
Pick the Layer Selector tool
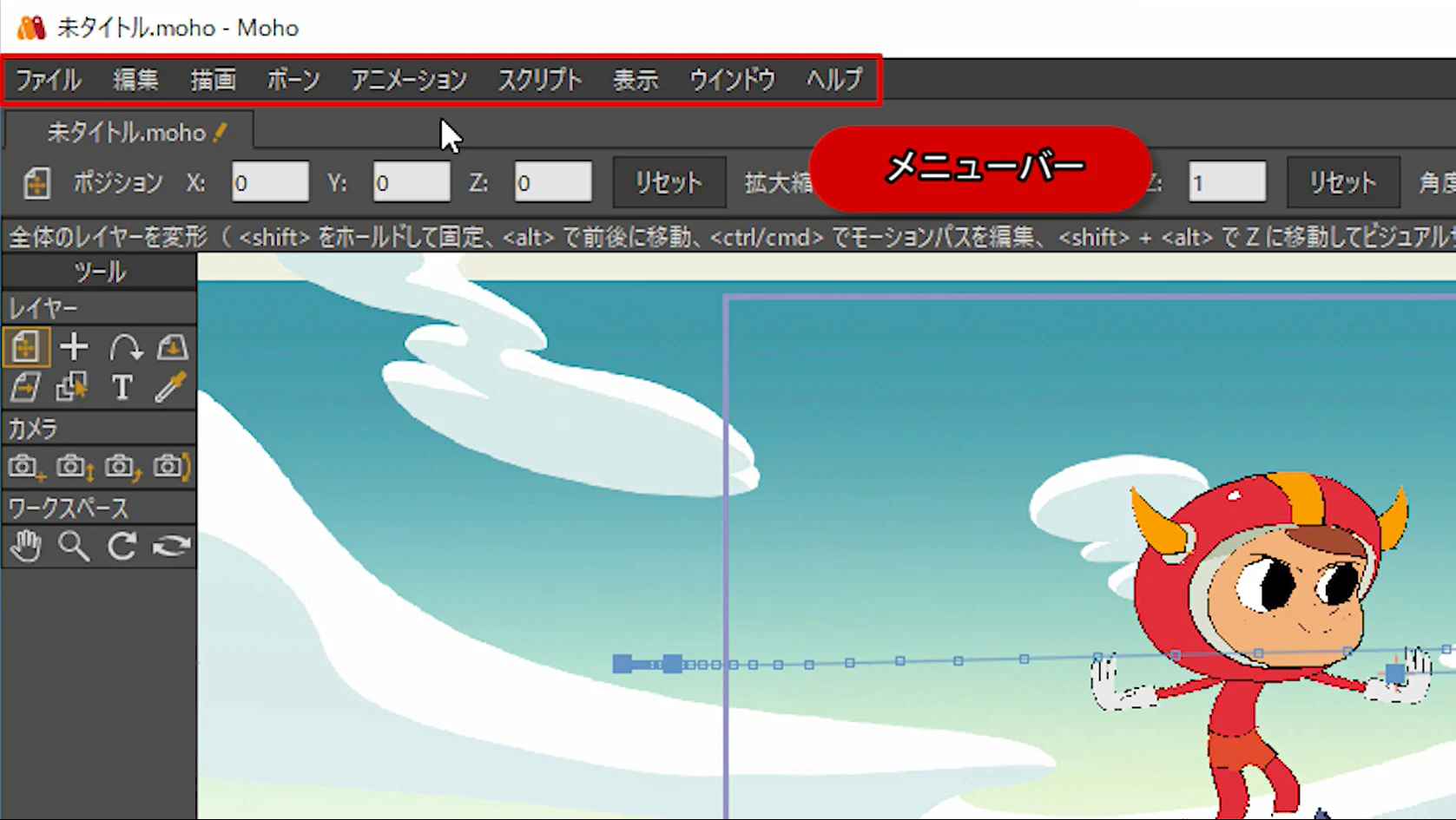coord(72,387)
